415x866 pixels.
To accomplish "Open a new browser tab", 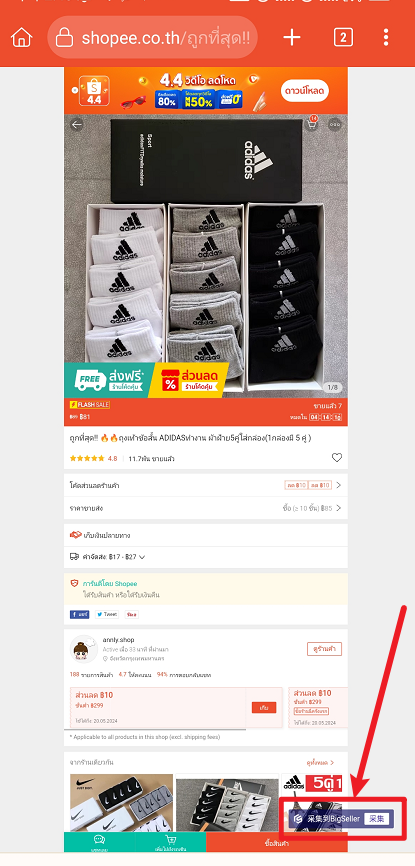I will coord(292,38).
